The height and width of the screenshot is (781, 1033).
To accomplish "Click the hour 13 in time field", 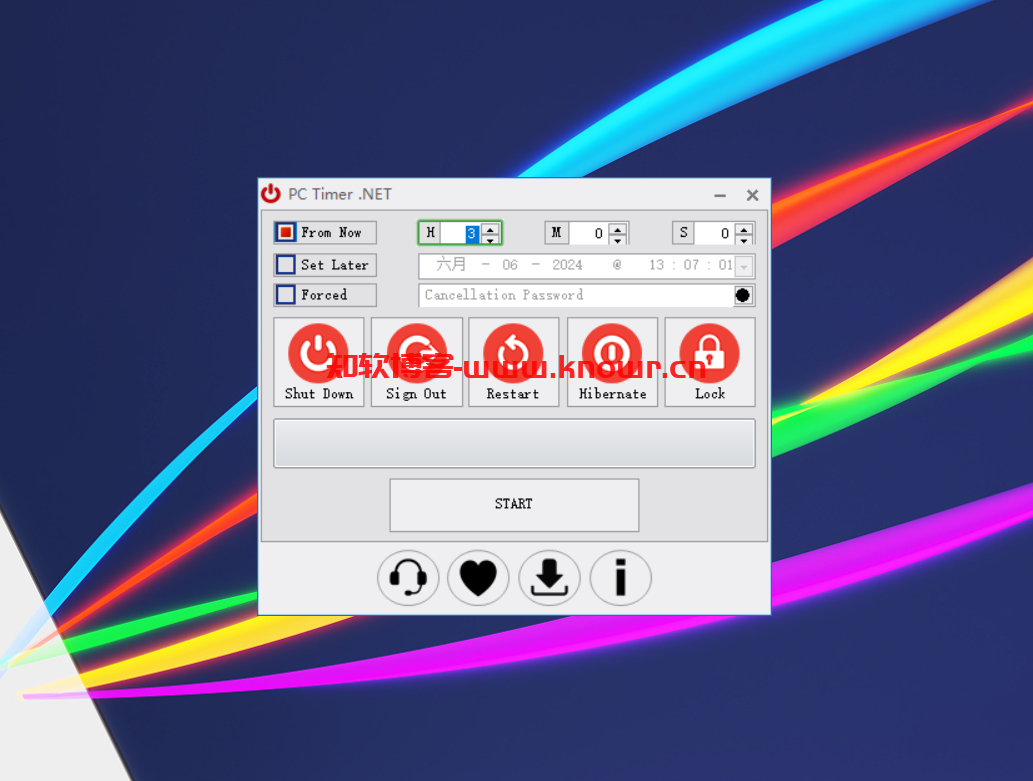I will pyautogui.click(x=656, y=265).
